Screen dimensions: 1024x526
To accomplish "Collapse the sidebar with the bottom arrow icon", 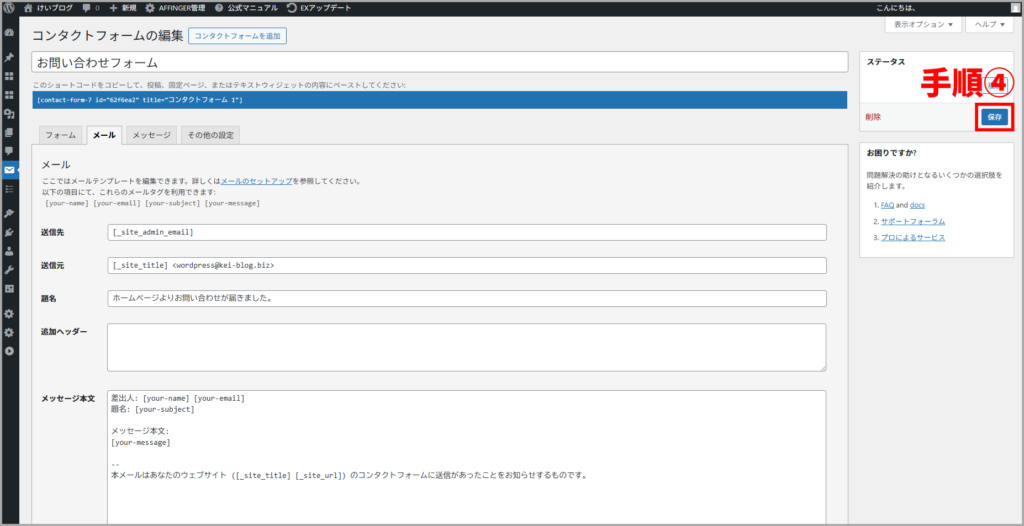I will (10, 351).
